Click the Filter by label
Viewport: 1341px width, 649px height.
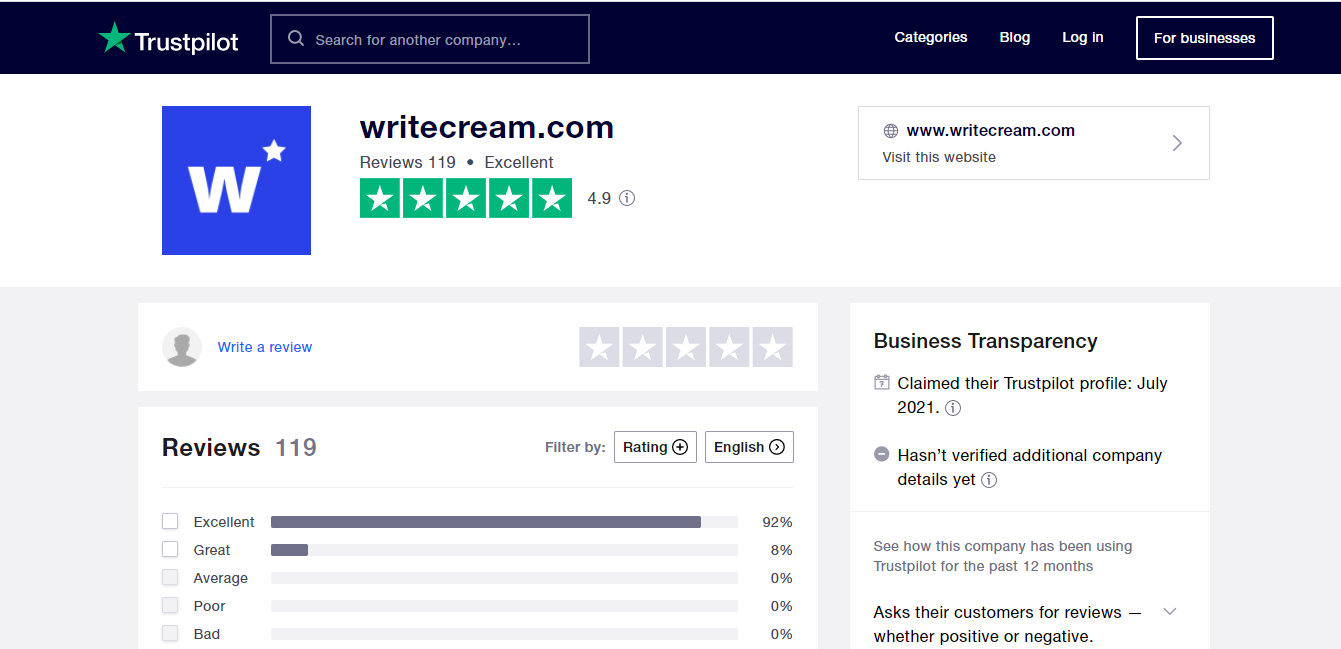pos(575,447)
